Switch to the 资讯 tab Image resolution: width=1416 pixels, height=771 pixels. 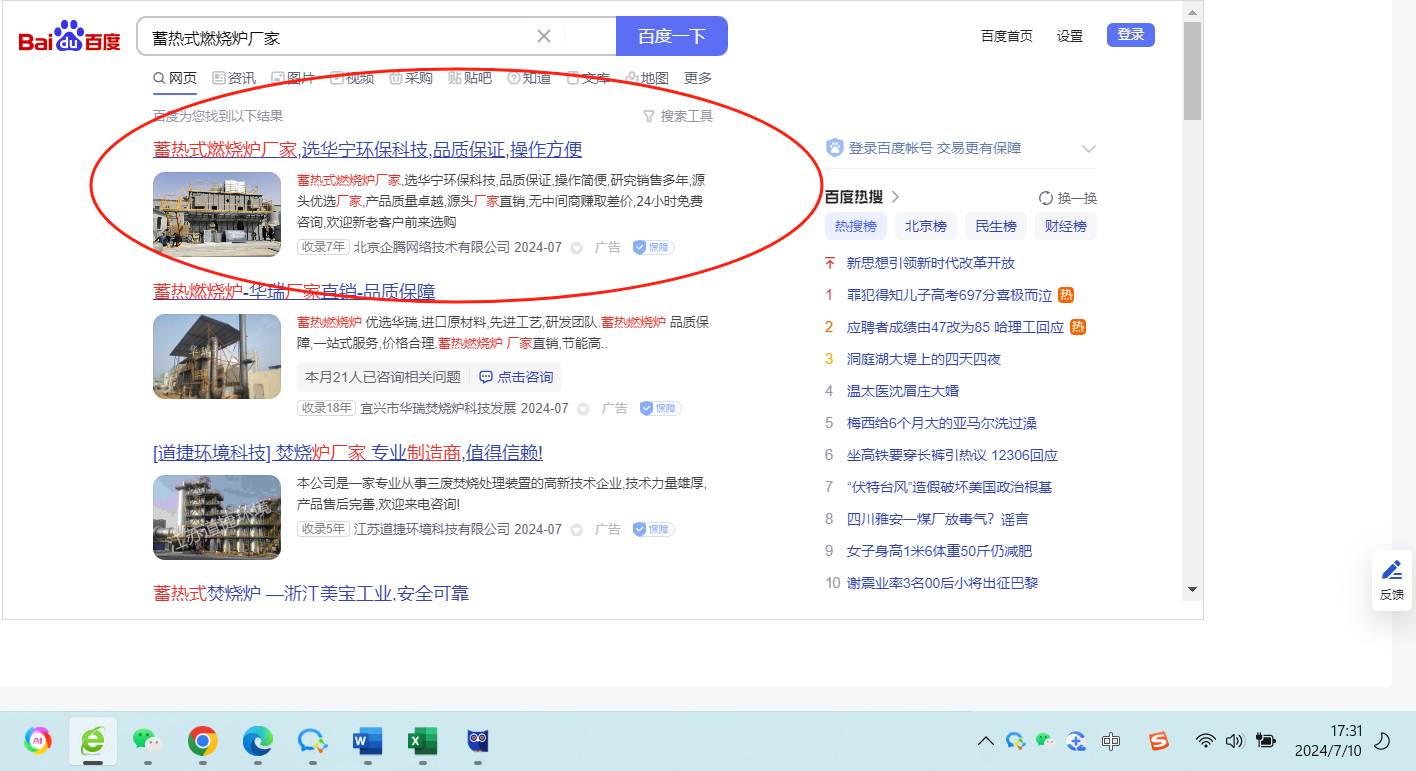234,78
